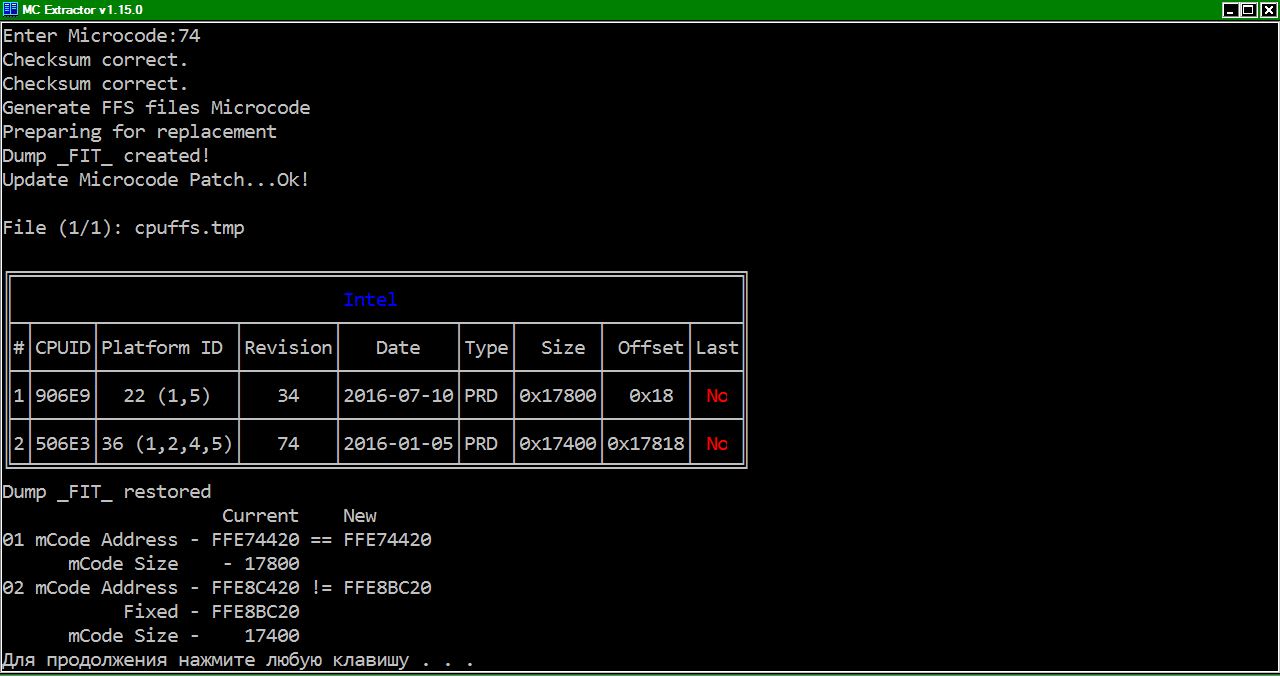Click the 'mCode Size - 17400' line
The width and height of the screenshot is (1280, 677).
point(184,636)
